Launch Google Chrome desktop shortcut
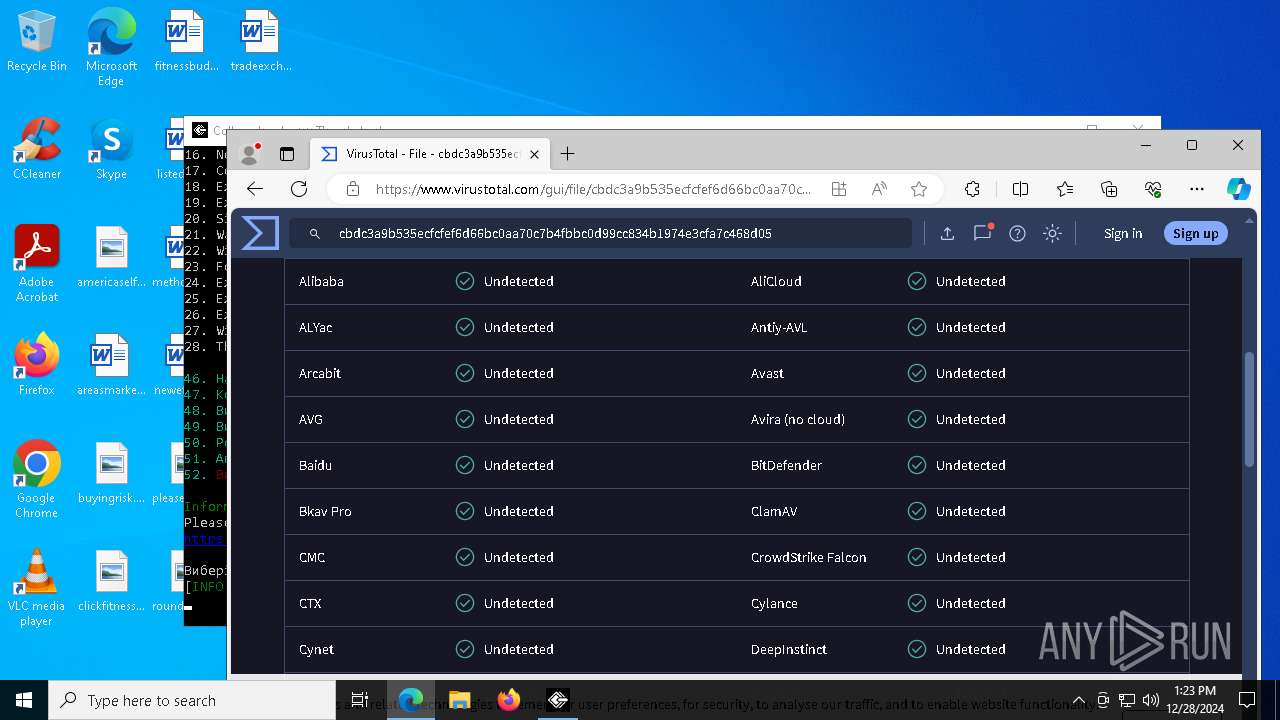1280x720 pixels. coord(37,479)
